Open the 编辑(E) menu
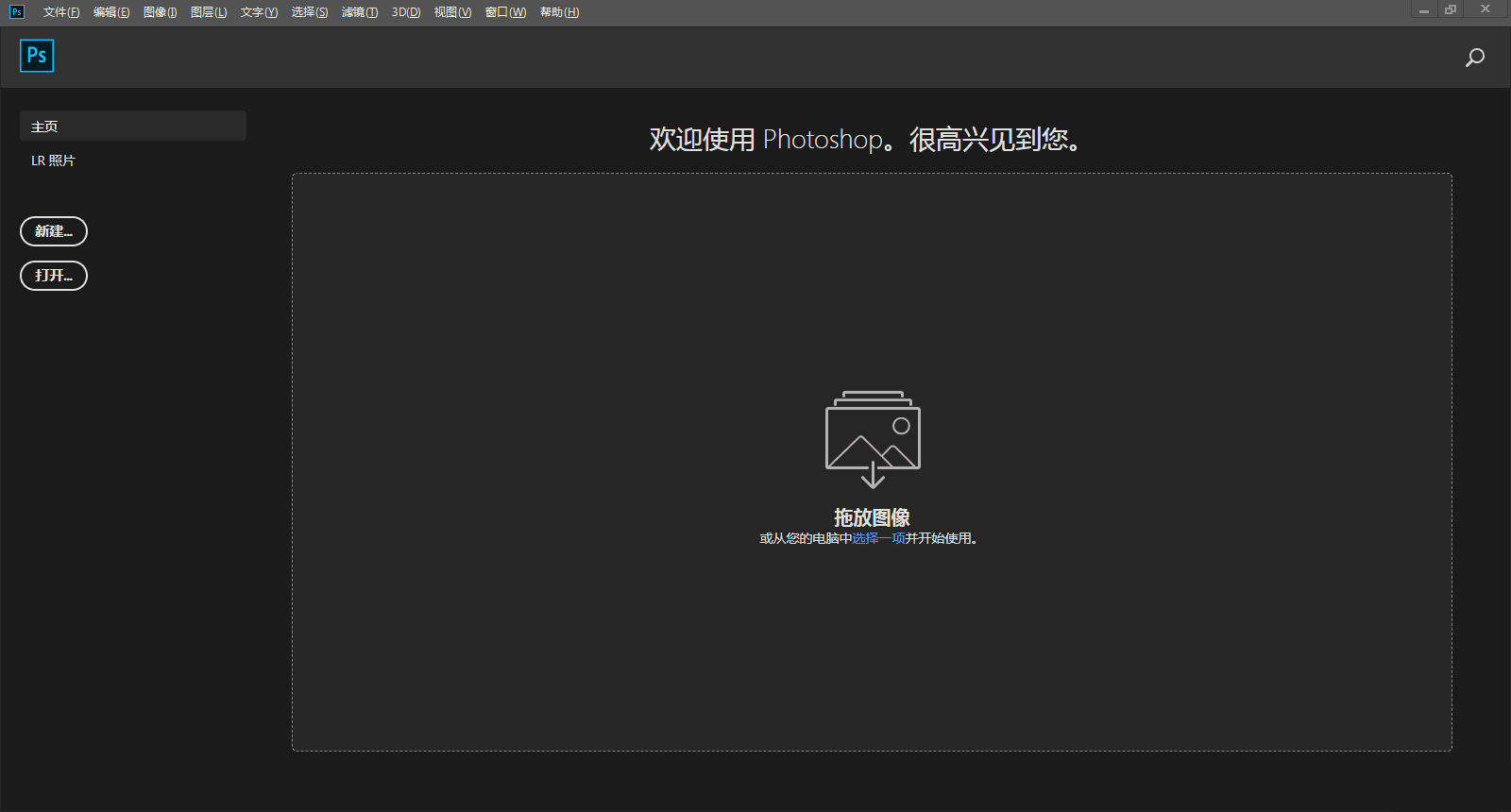This screenshot has height=812, width=1511. 111,12
